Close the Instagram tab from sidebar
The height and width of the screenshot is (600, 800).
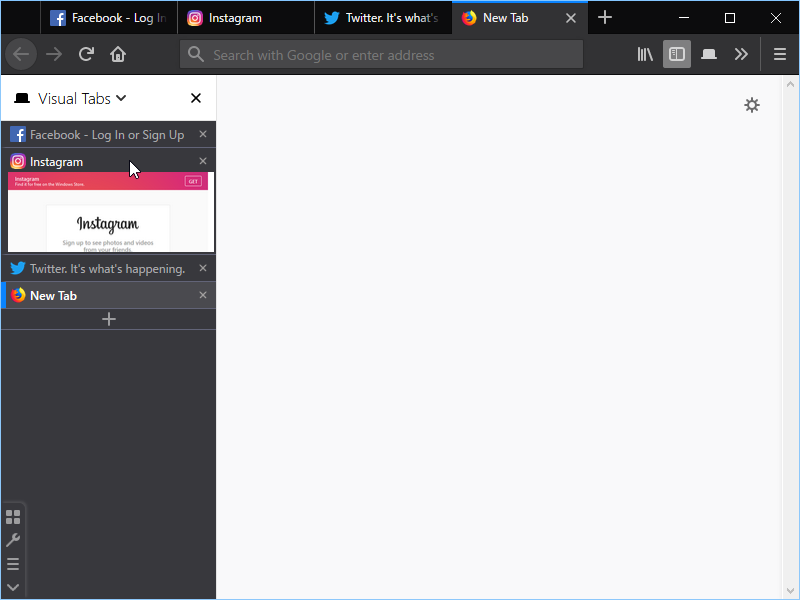coord(203,161)
